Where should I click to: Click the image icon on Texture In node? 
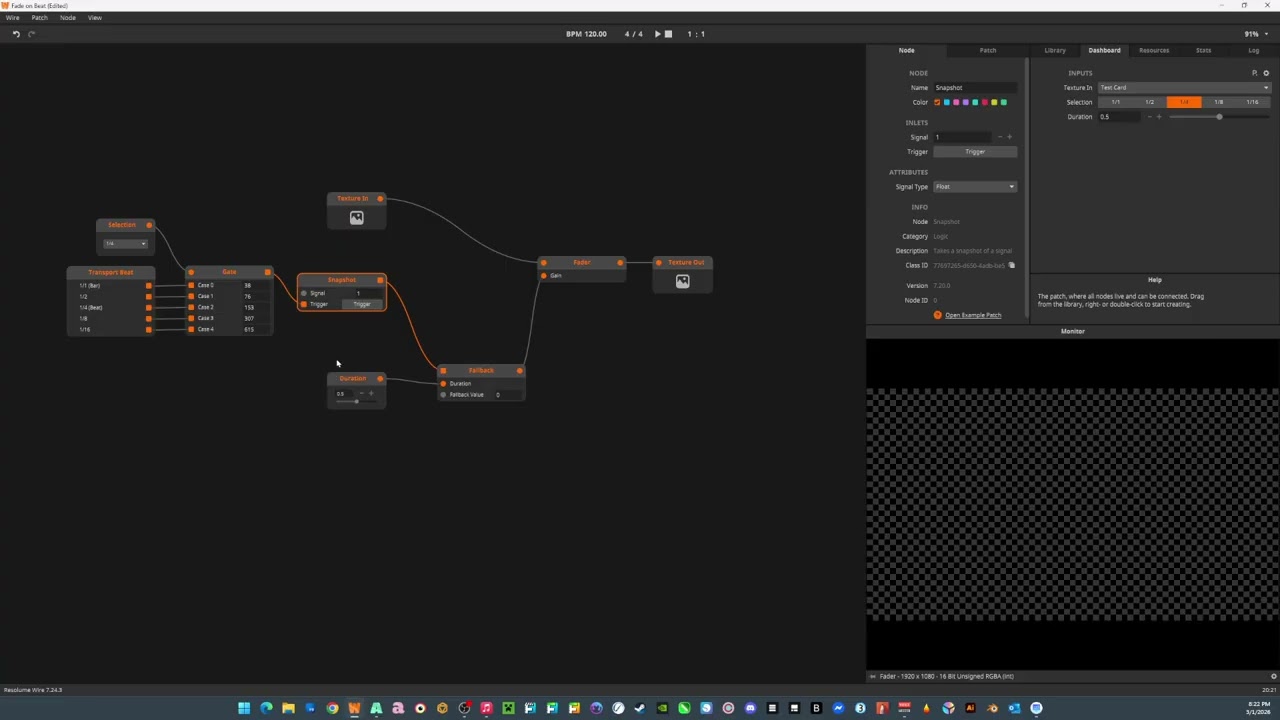point(356,218)
